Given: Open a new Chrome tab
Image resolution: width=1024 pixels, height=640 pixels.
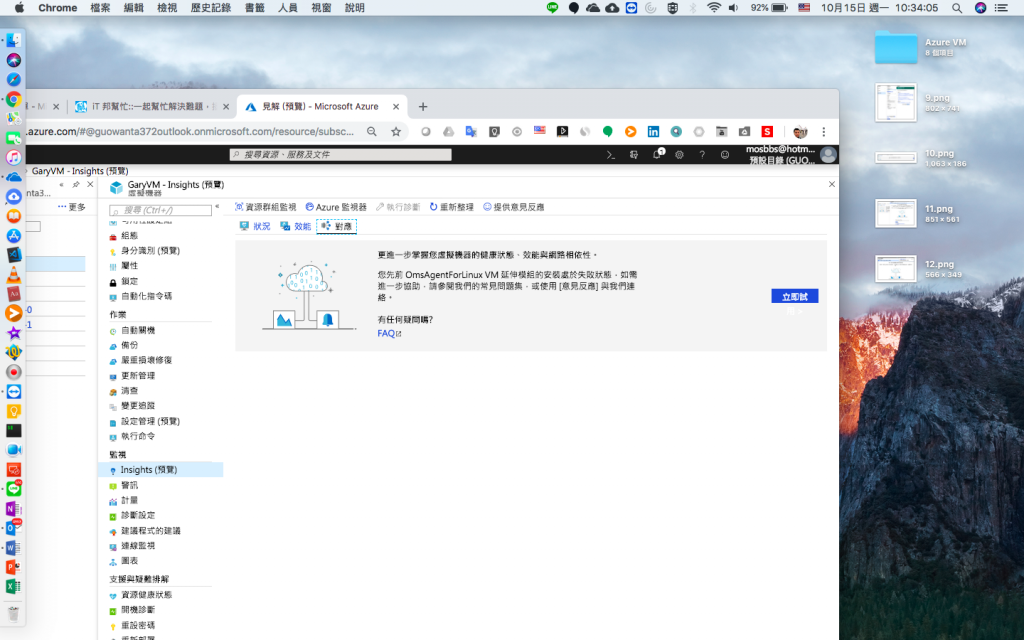Looking at the screenshot, I should 423,106.
